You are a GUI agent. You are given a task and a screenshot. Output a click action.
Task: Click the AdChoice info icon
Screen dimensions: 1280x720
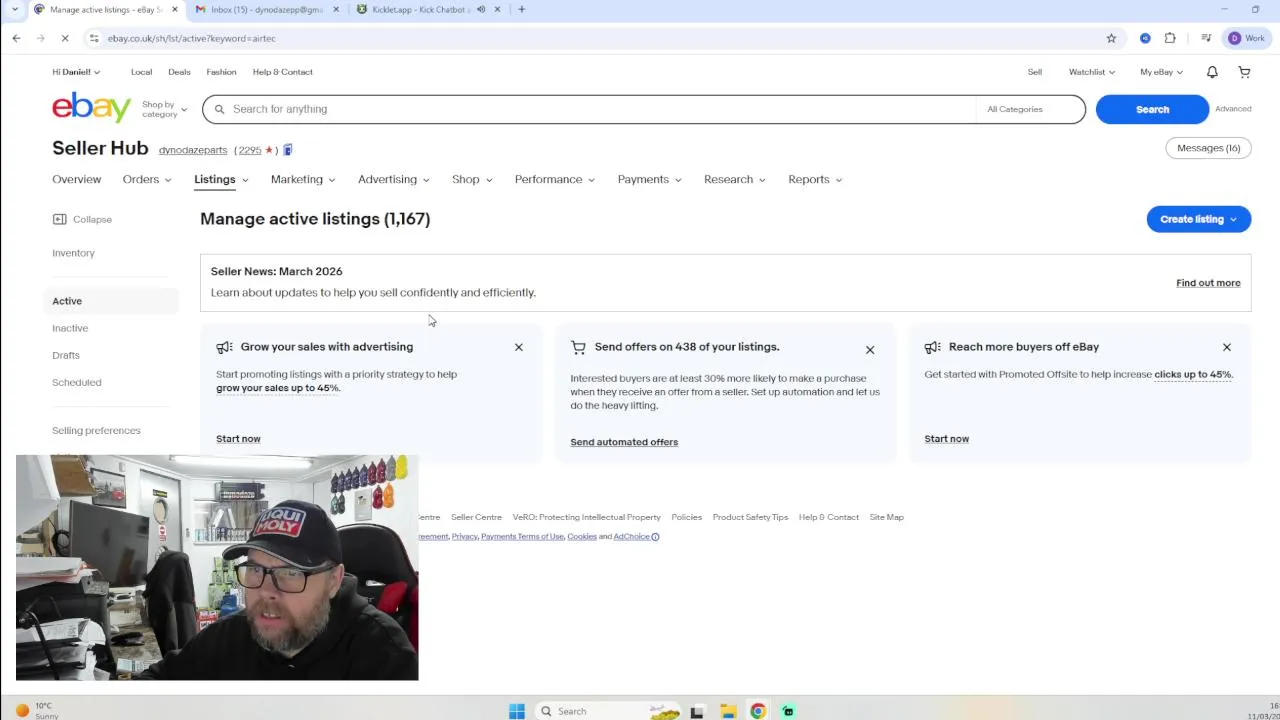click(x=655, y=537)
